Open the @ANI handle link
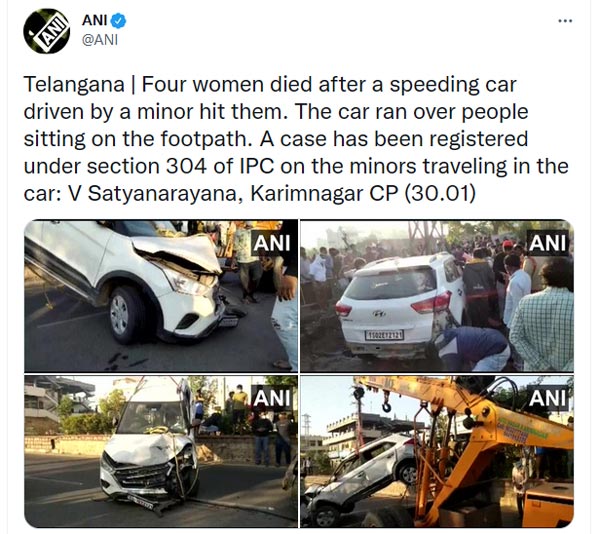 point(99,40)
